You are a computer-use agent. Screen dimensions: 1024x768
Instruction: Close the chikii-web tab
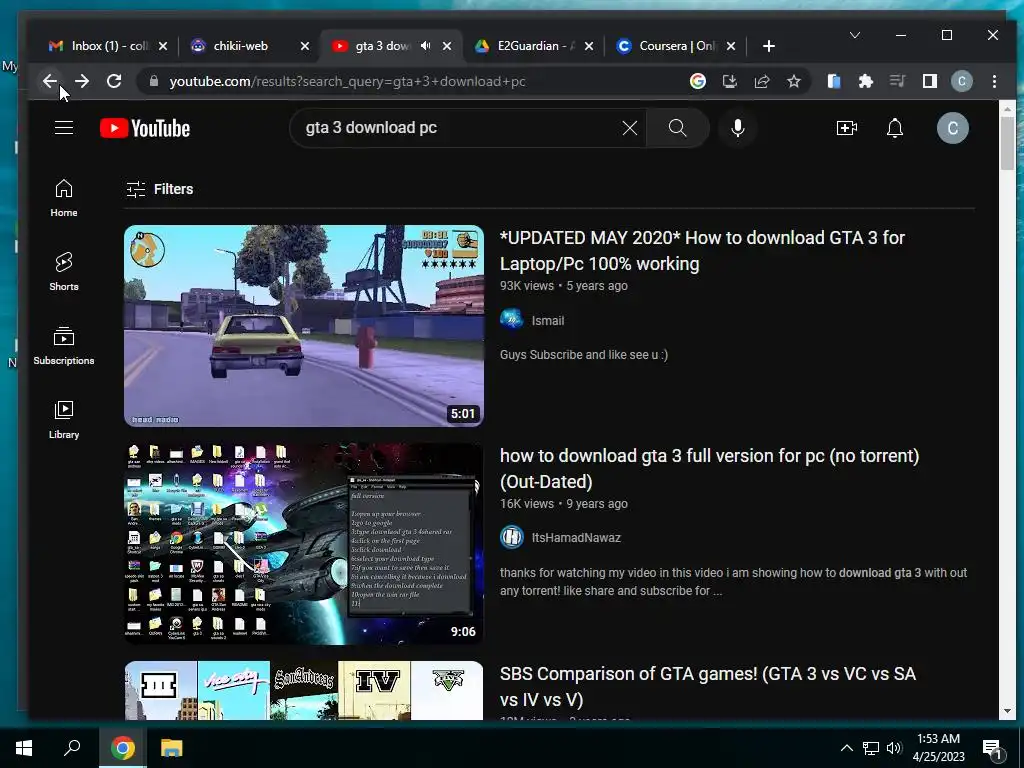pos(305,46)
